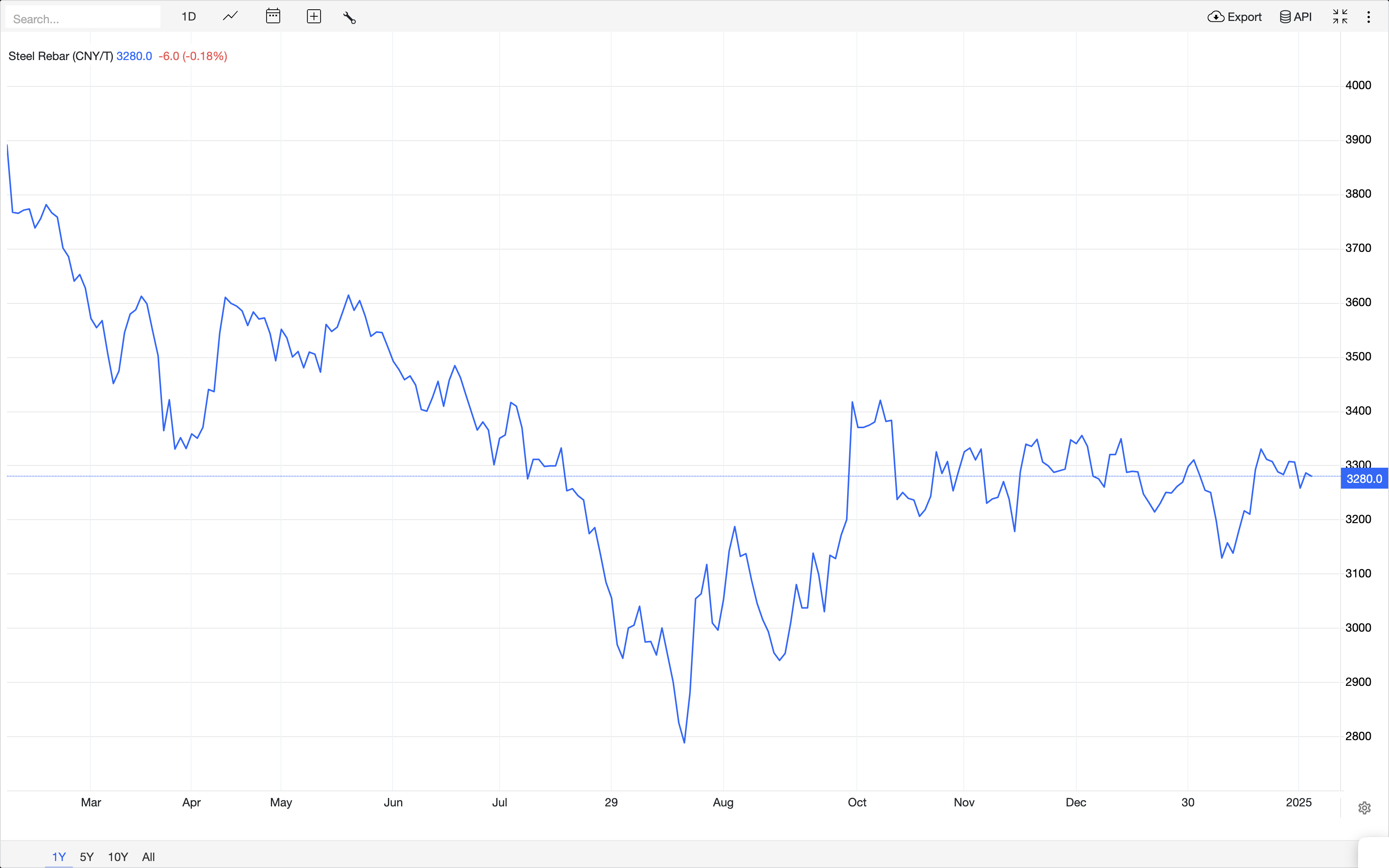Screen dimensions: 1389x868
Task: Select the 1Y time range tab
Action: pos(59,856)
